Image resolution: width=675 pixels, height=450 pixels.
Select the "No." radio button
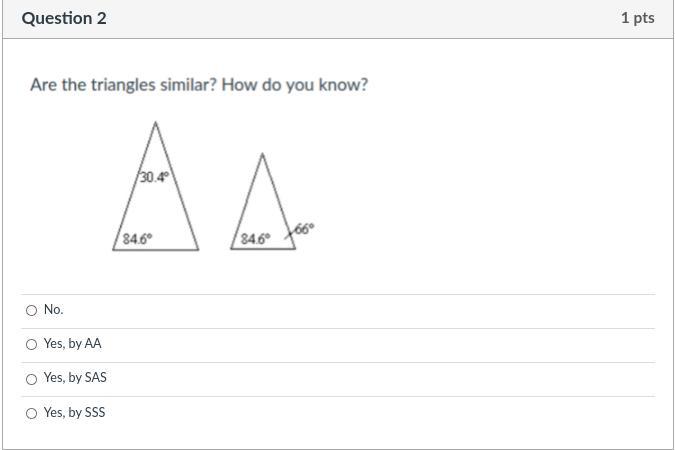click(32, 310)
